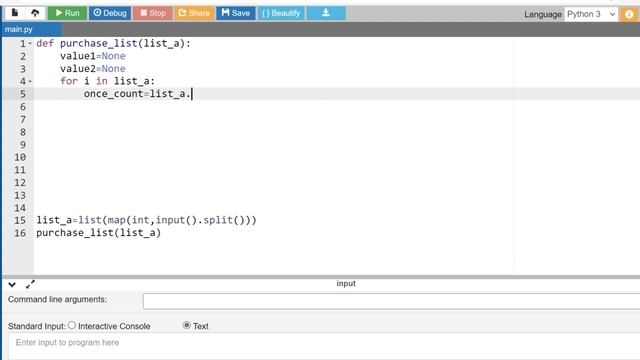Image resolution: width=640 pixels, height=360 pixels.
Task: Click line number 10 in the gutter
Action: tap(20, 157)
